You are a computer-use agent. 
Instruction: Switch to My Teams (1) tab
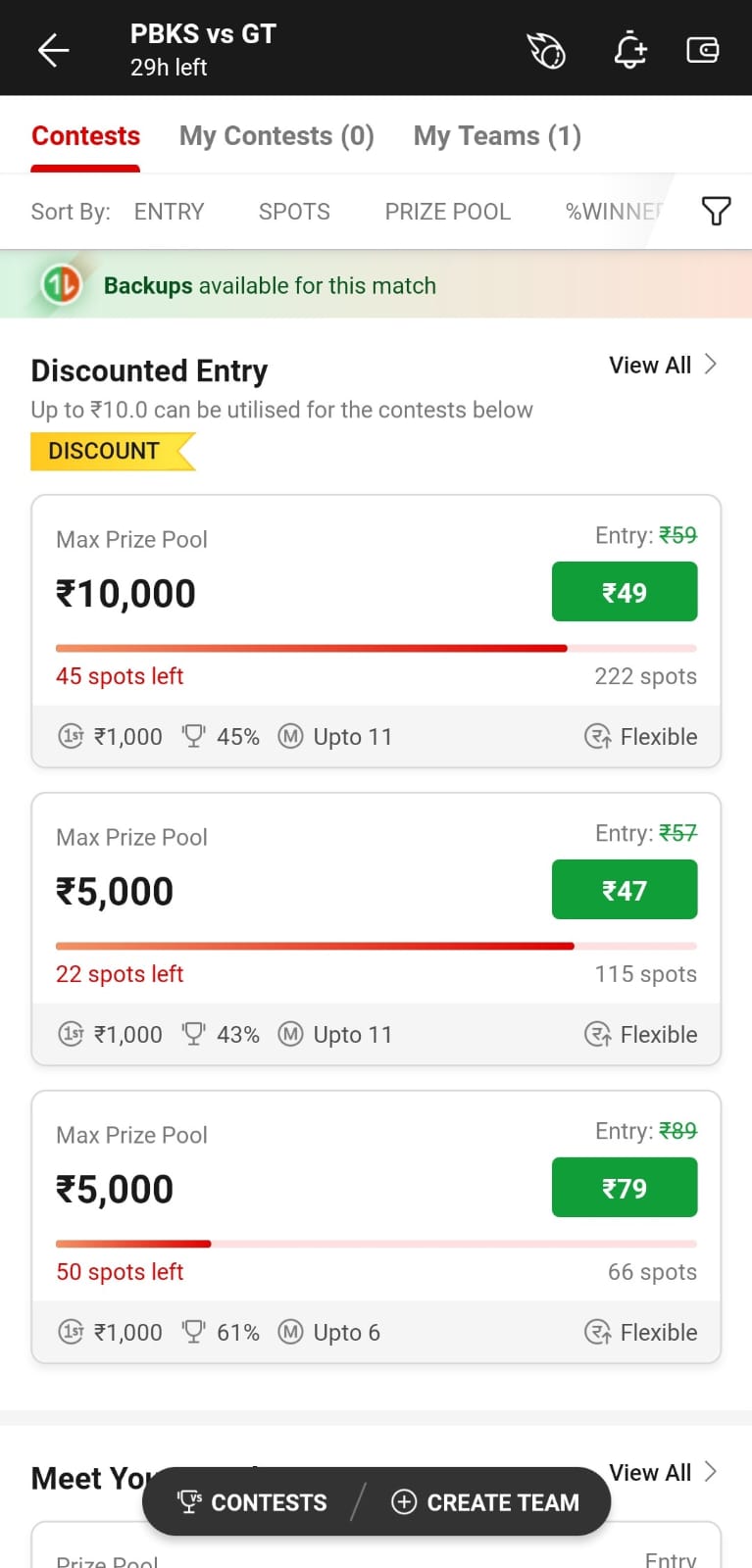(497, 136)
